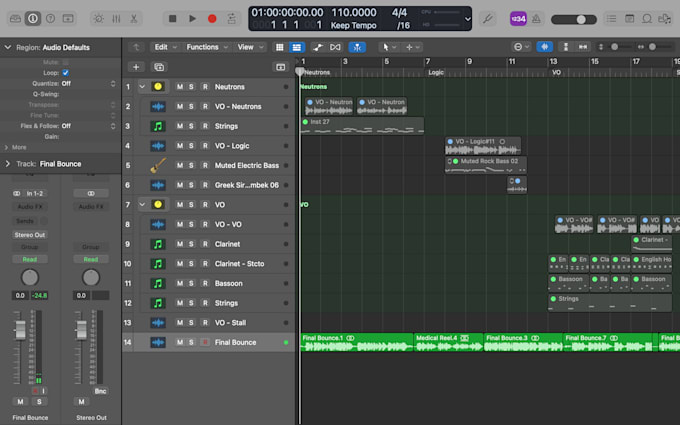Select the Final Bounce.1 audio region
Viewport: 680px width, 425px height.
[x=357, y=342]
